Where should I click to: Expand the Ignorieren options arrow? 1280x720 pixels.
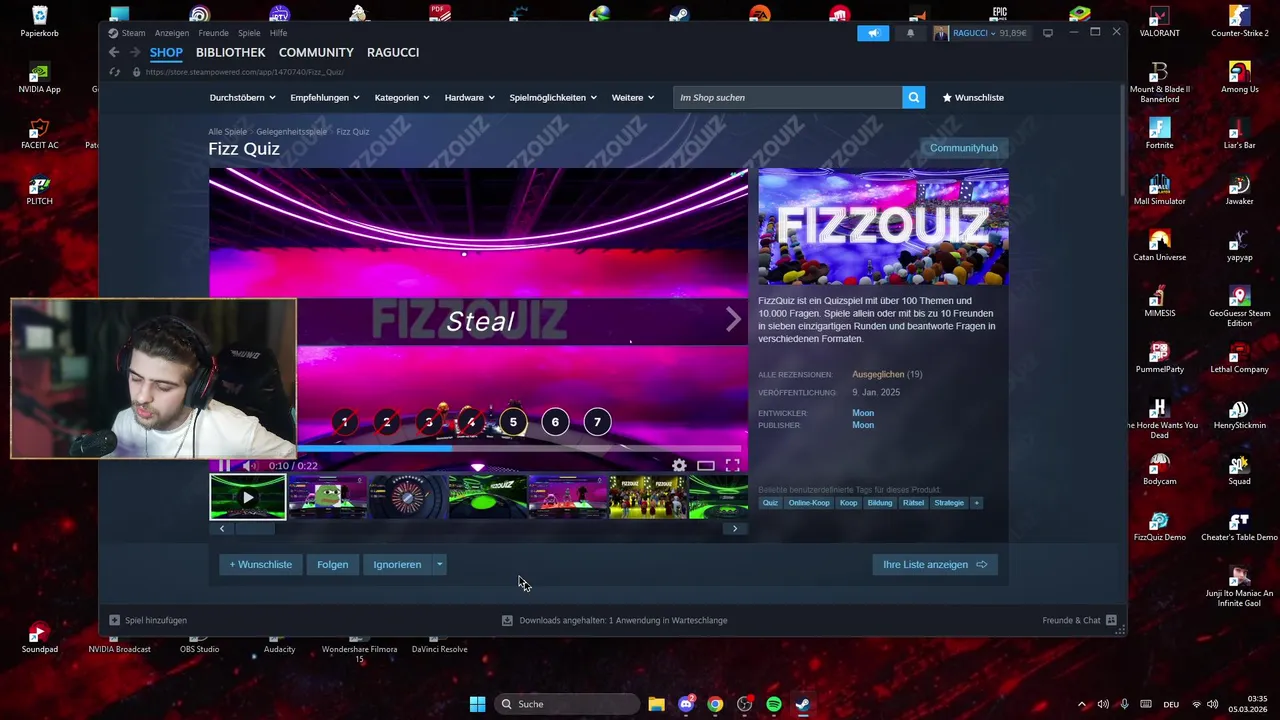click(x=439, y=565)
